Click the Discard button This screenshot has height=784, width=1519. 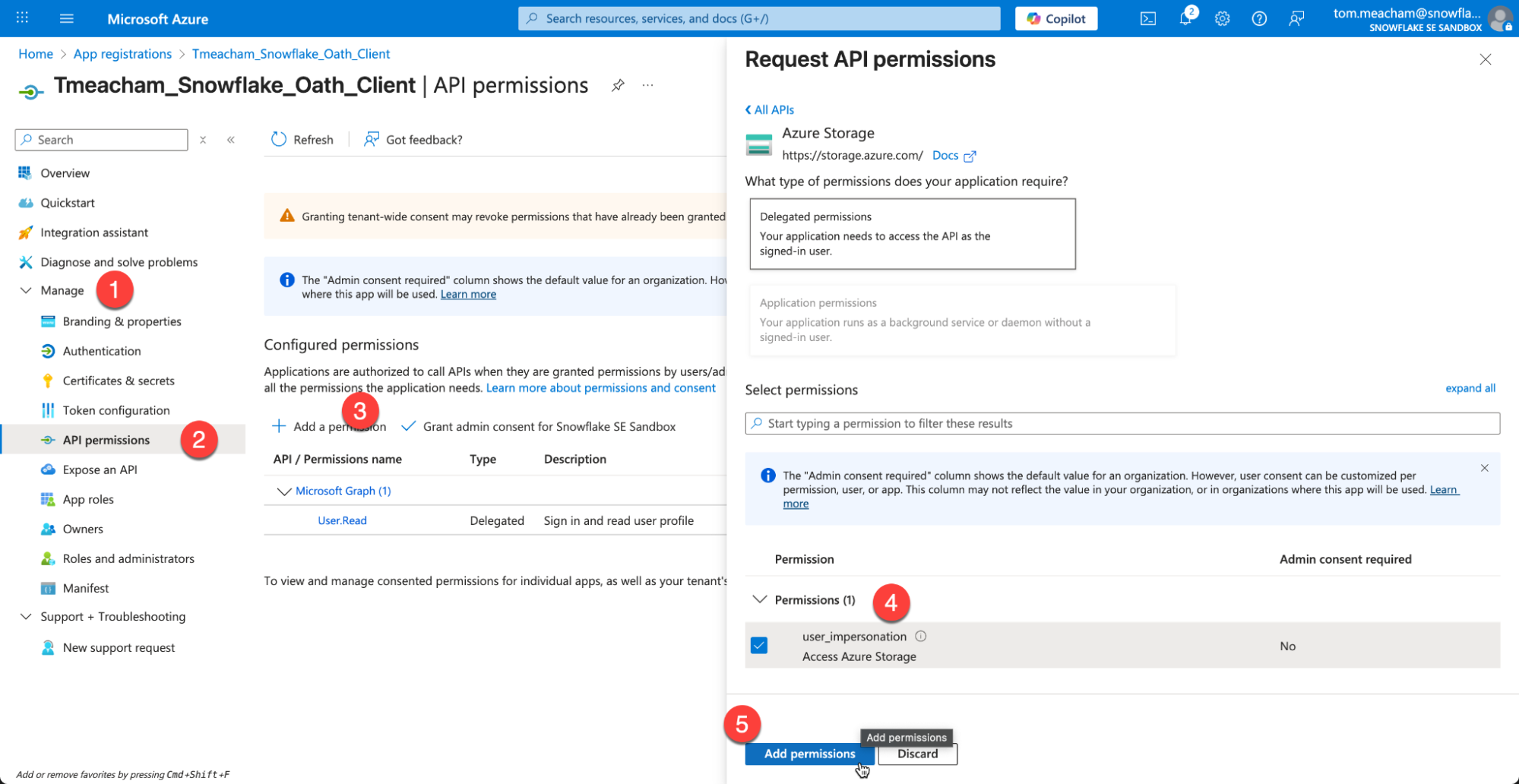click(917, 754)
